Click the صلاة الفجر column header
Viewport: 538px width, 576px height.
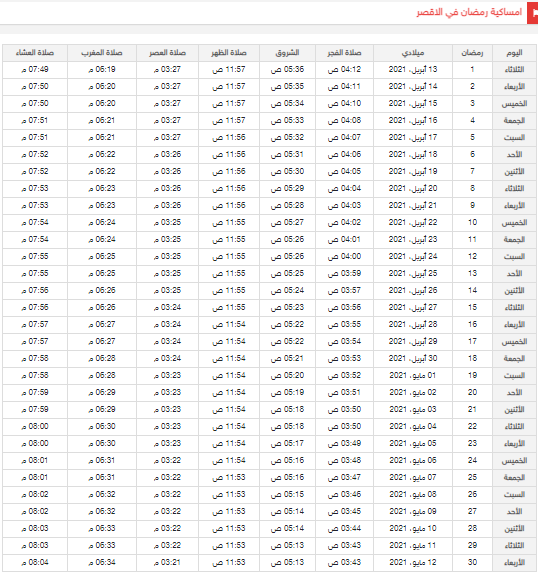344,53
